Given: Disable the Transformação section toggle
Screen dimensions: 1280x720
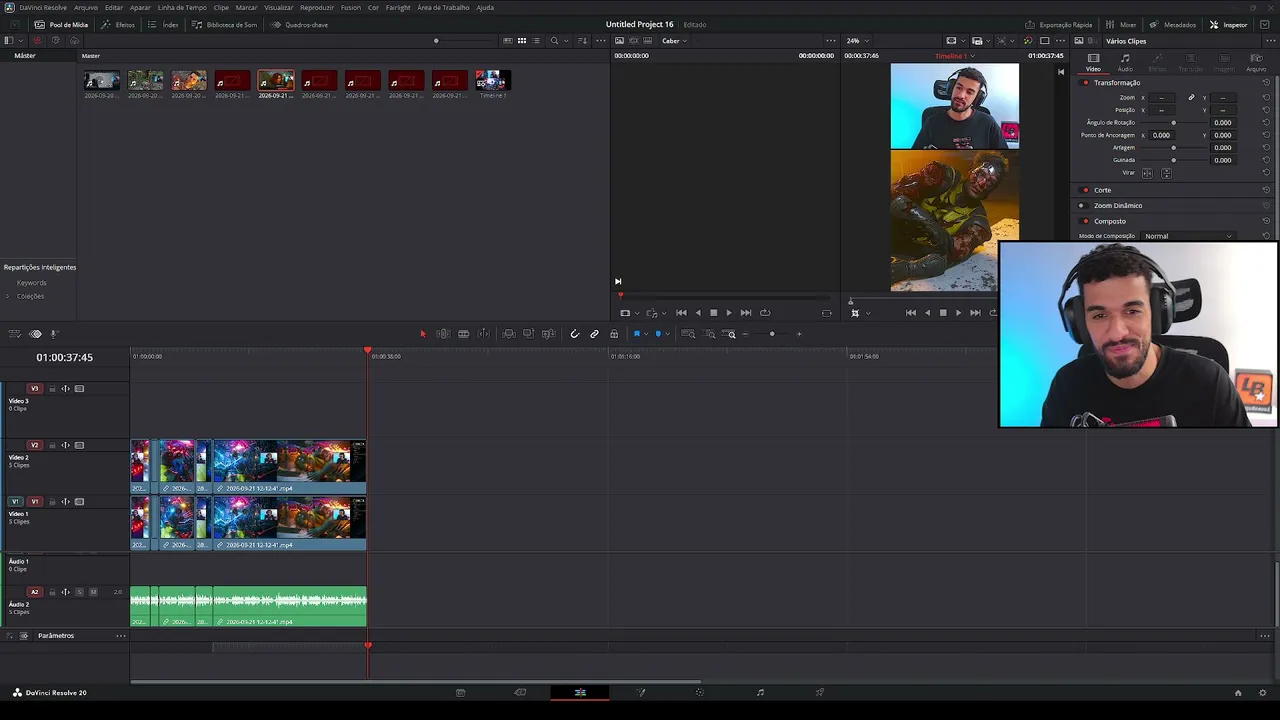Looking at the screenshot, I should coord(1085,83).
